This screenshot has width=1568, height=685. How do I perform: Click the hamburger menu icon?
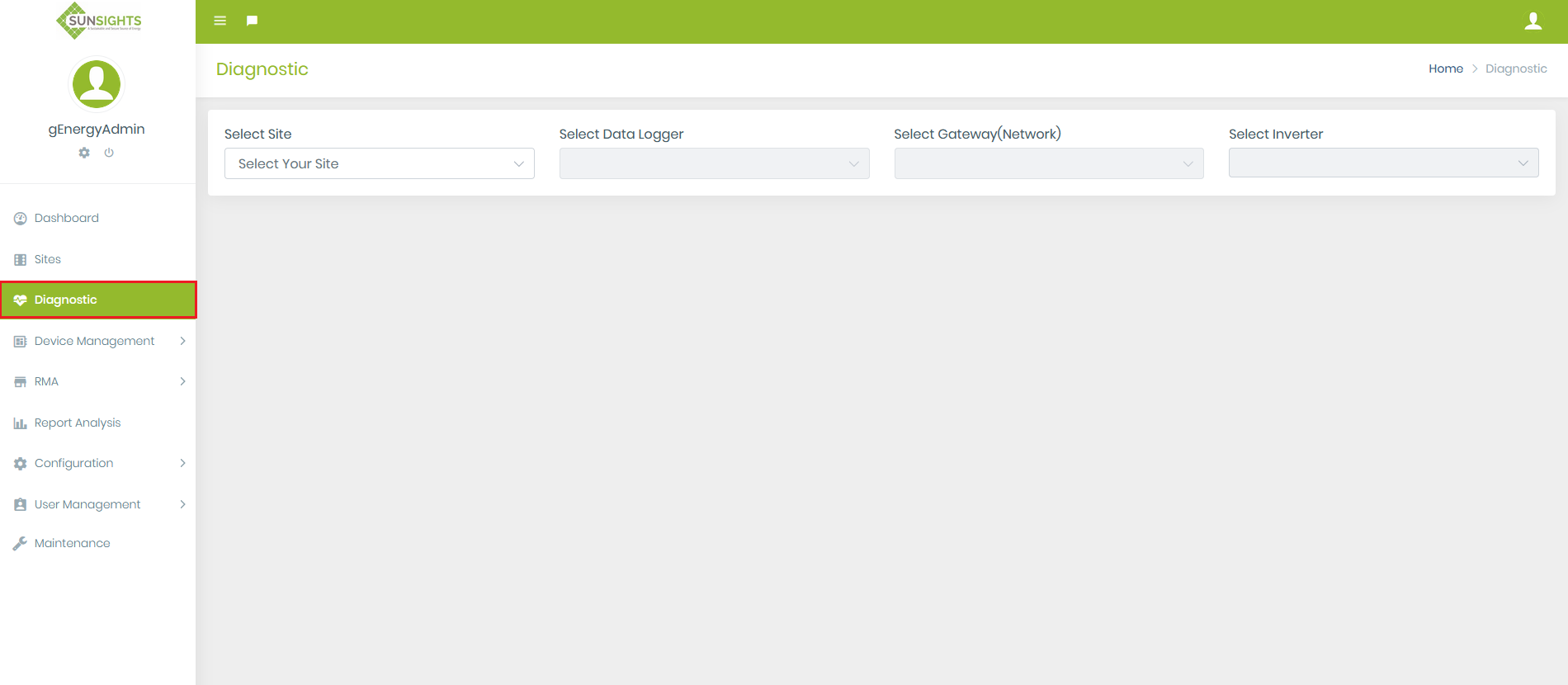(x=220, y=21)
